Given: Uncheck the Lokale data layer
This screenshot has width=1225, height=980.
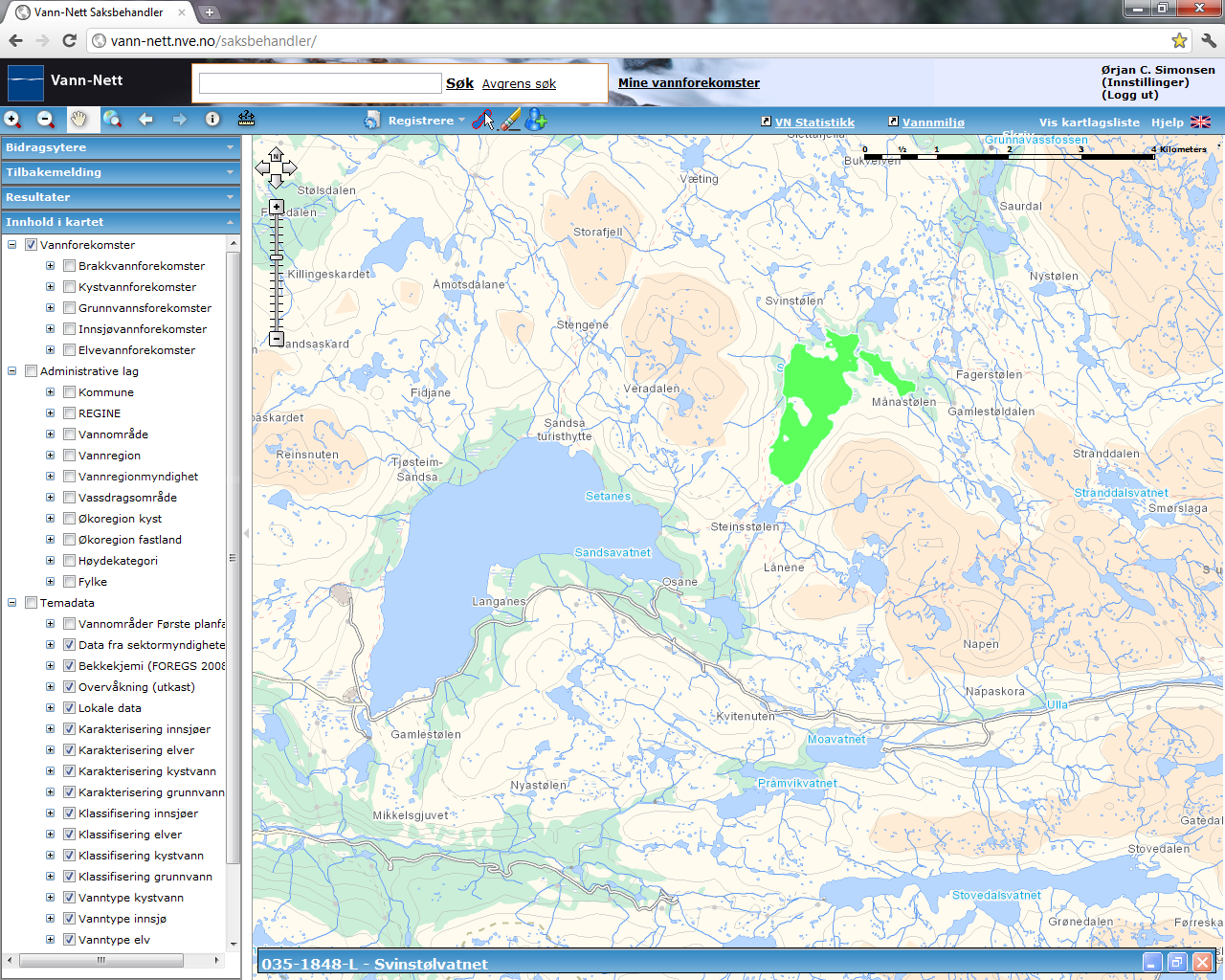Looking at the screenshot, I should 69,708.
